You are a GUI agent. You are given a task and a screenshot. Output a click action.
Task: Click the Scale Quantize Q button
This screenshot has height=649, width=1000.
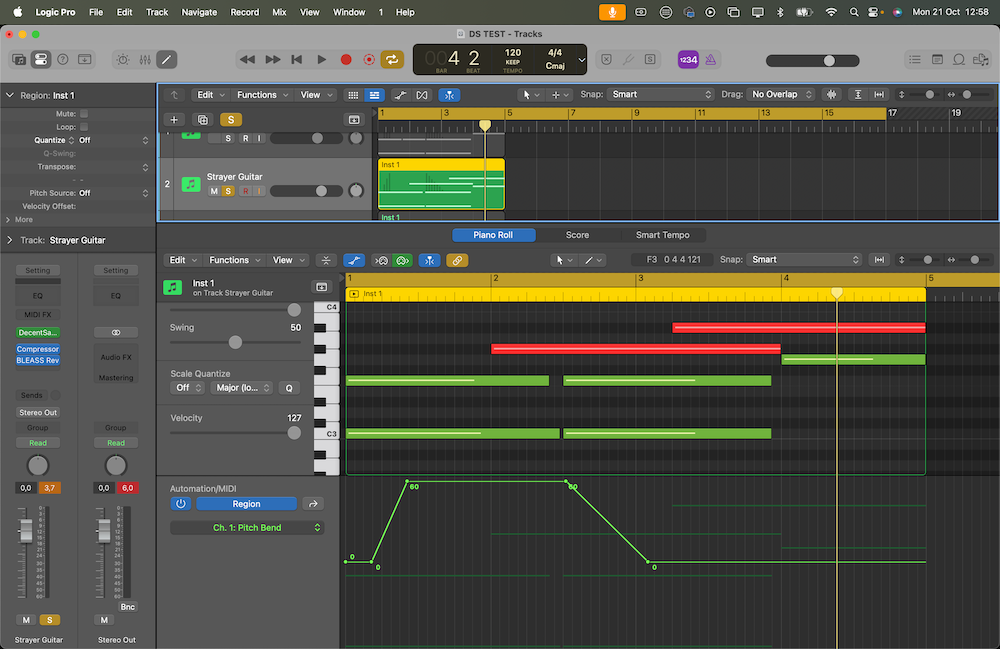pyautogui.click(x=289, y=388)
